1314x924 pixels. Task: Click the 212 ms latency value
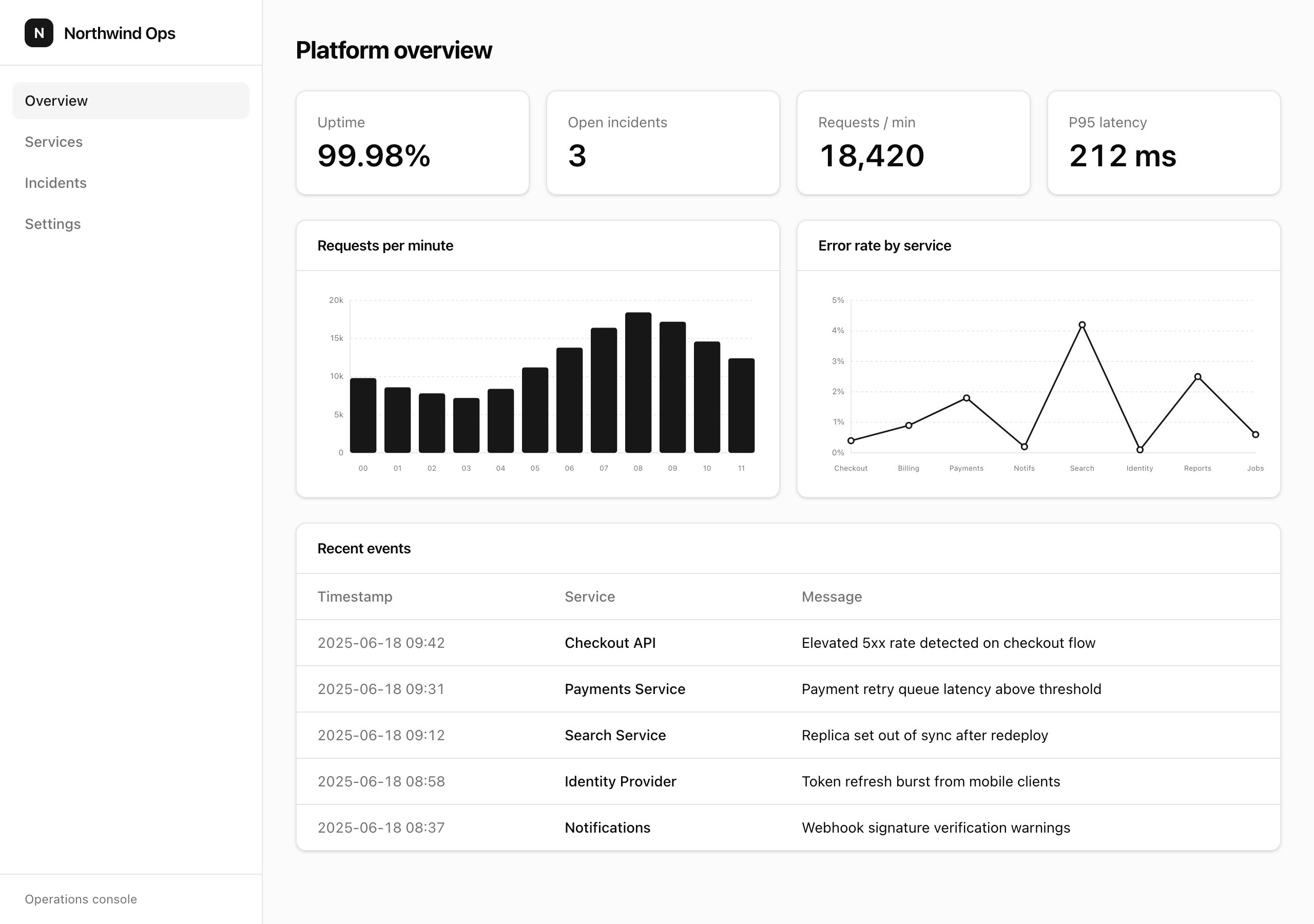(1122, 156)
